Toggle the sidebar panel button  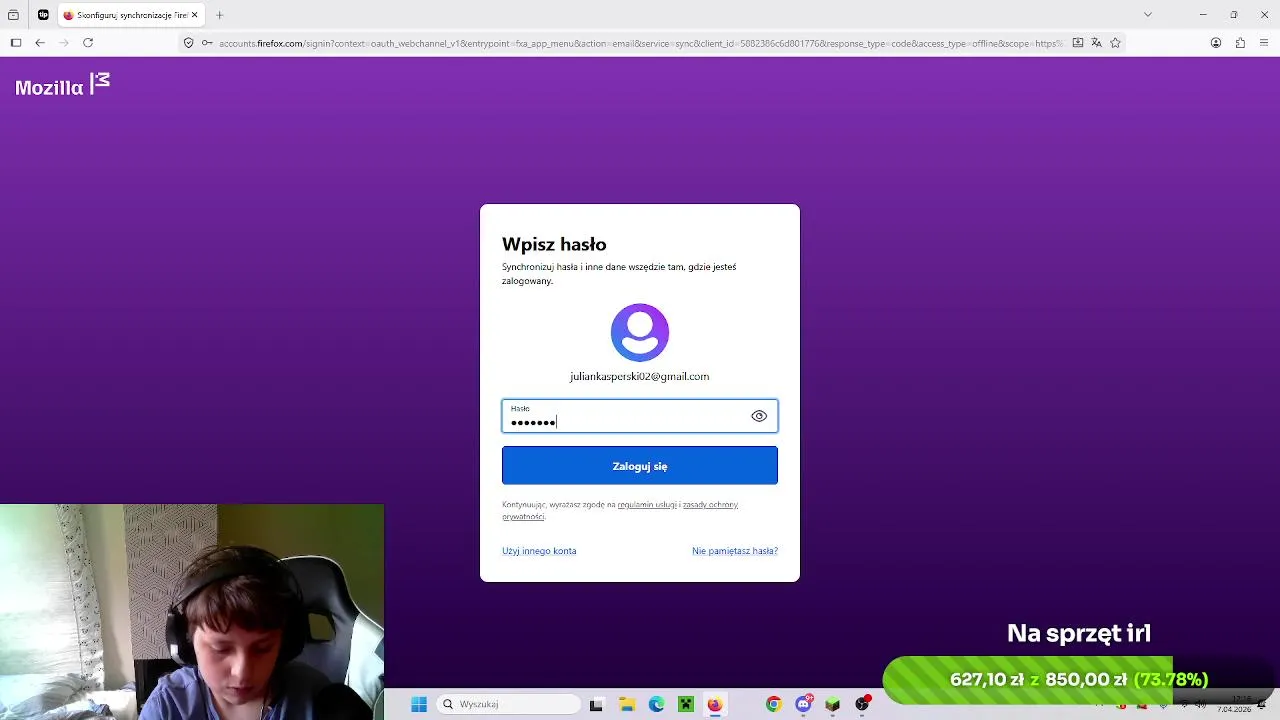tap(16, 43)
